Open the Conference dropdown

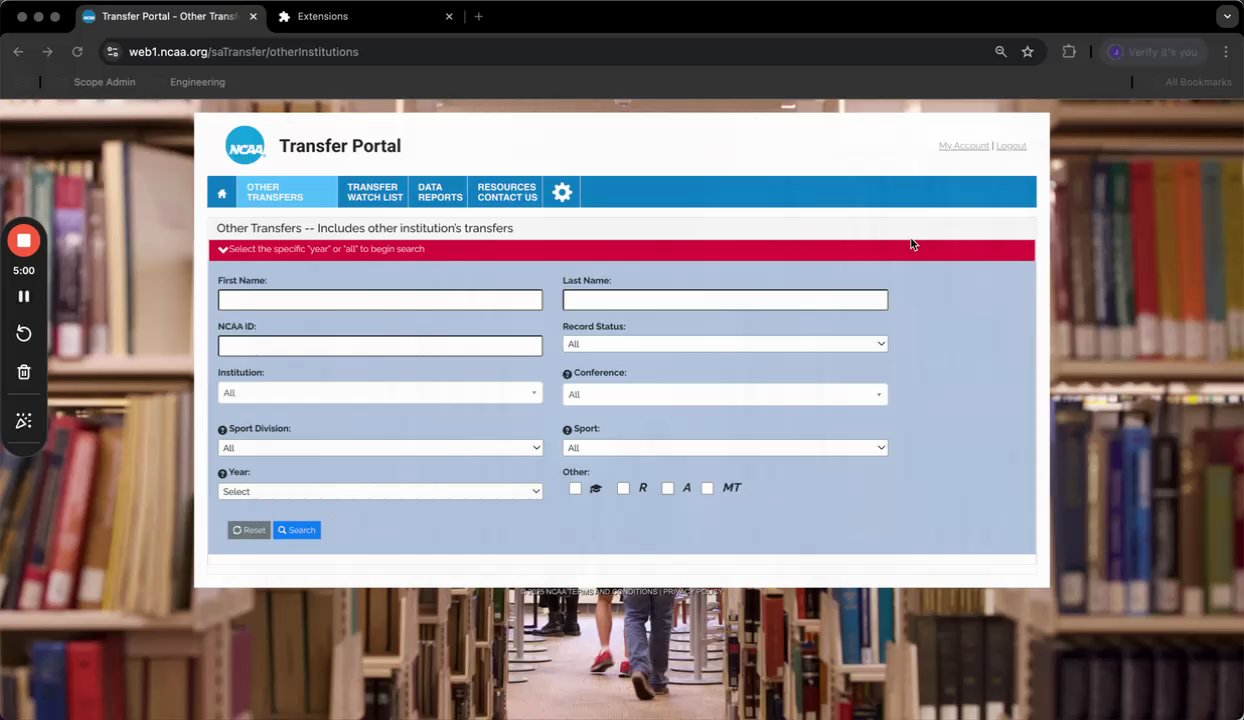point(725,394)
